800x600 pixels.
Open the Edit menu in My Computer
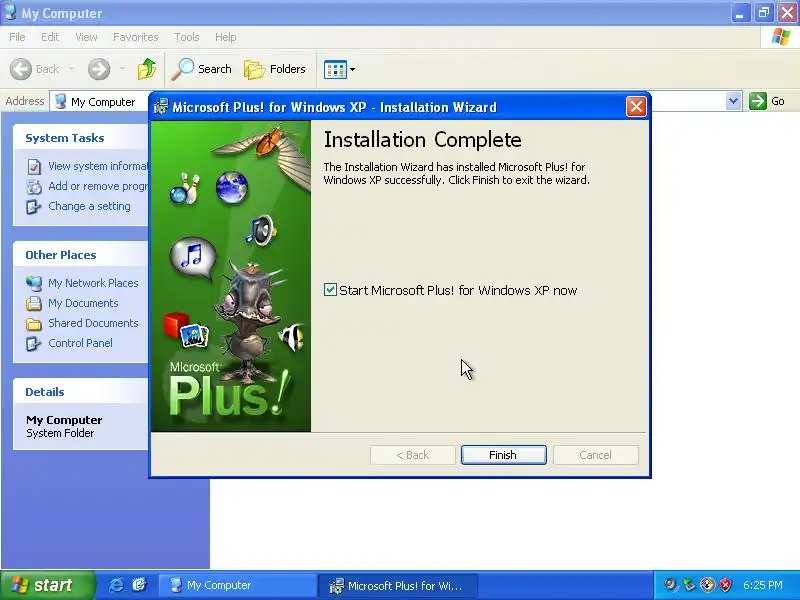tap(50, 37)
